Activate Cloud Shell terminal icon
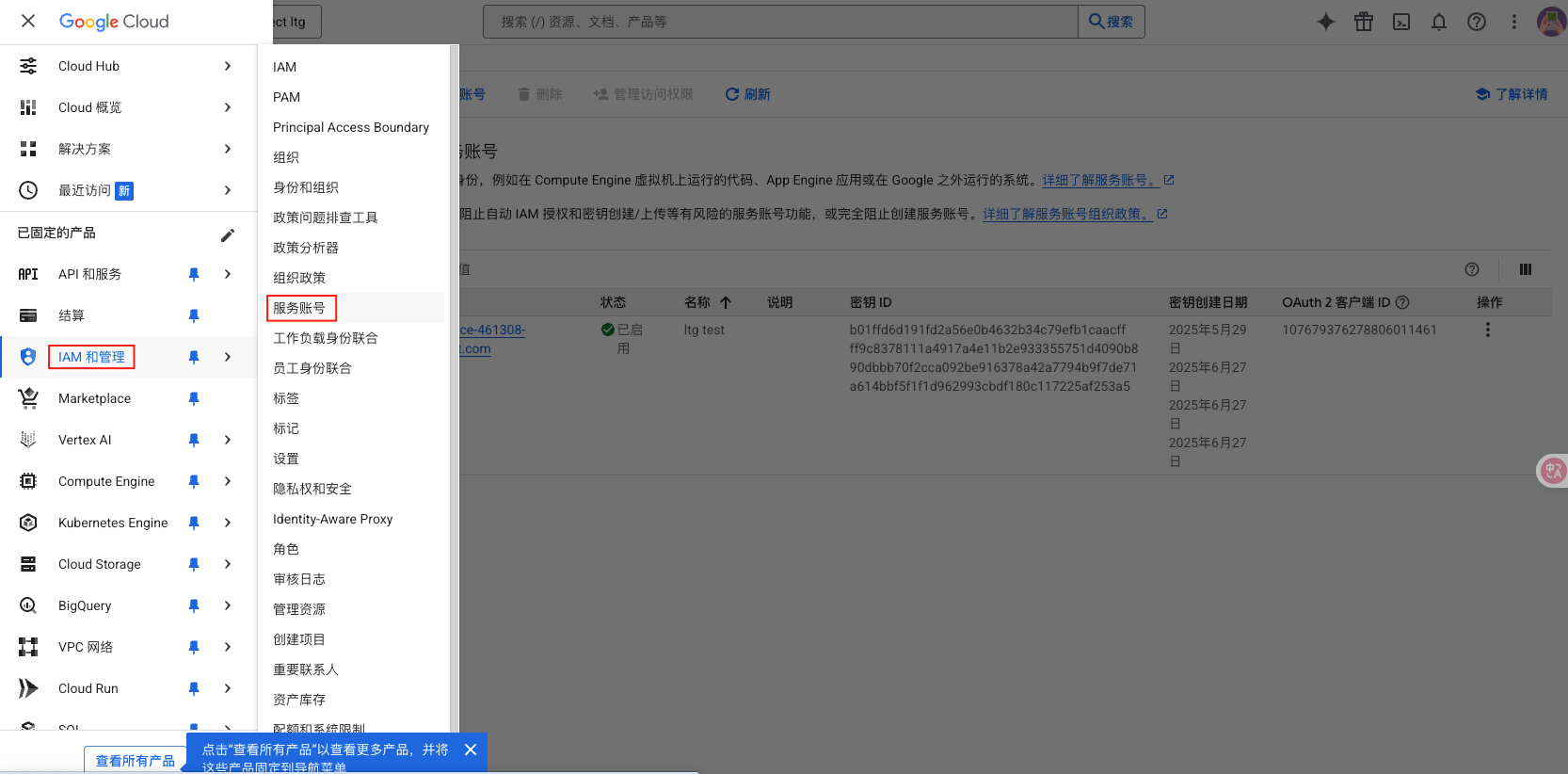 point(1401,22)
